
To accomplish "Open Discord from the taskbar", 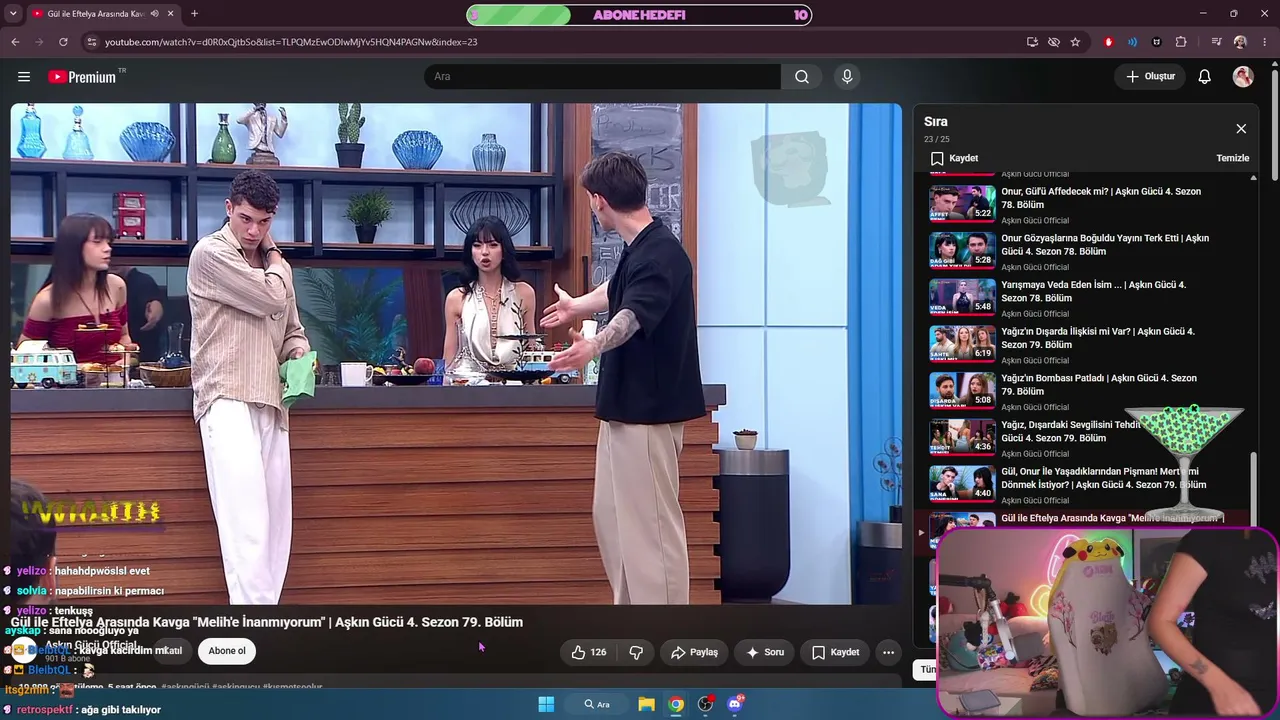I will [735, 704].
